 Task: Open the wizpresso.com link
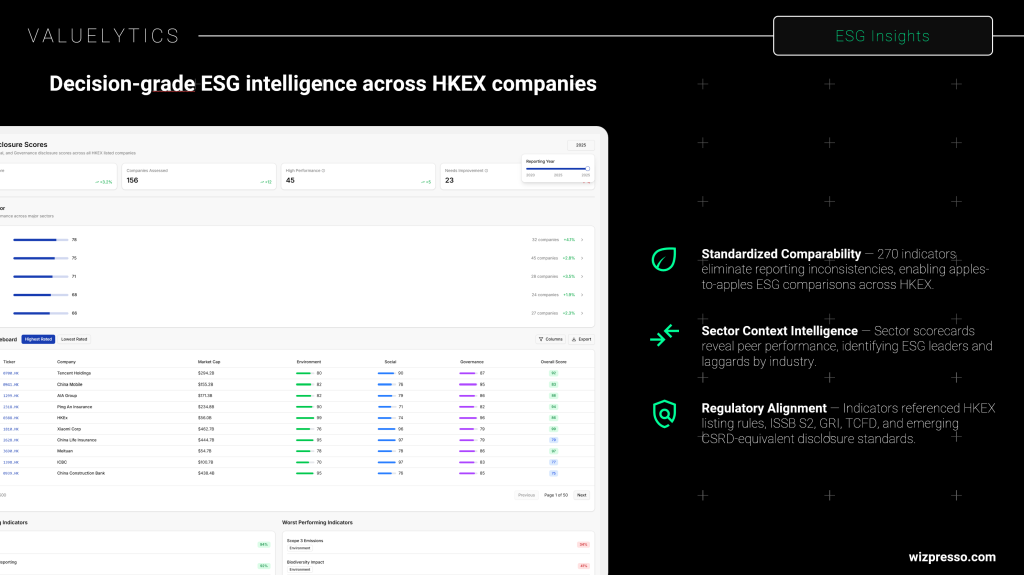click(951, 557)
